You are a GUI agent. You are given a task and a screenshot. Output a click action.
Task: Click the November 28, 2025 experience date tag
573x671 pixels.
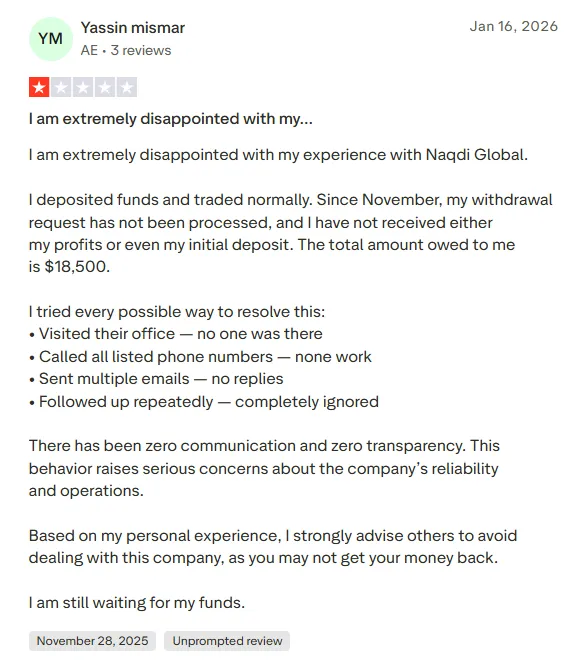[92, 641]
